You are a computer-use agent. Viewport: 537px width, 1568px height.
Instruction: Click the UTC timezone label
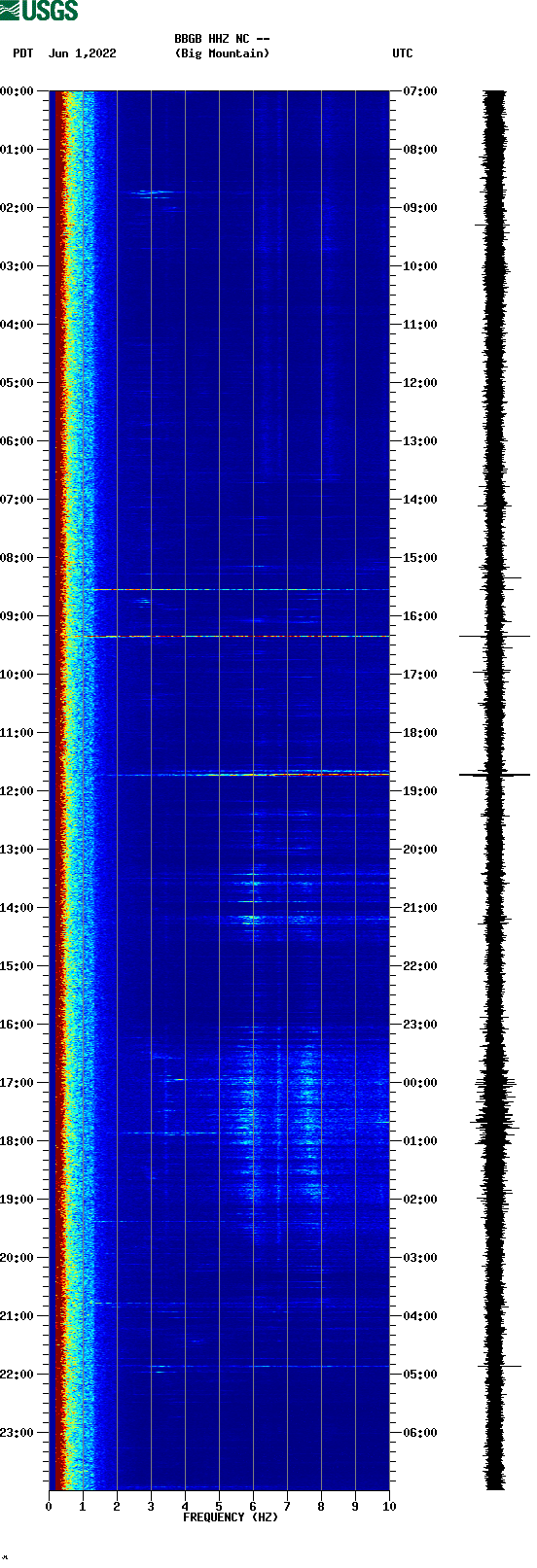[403, 53]
